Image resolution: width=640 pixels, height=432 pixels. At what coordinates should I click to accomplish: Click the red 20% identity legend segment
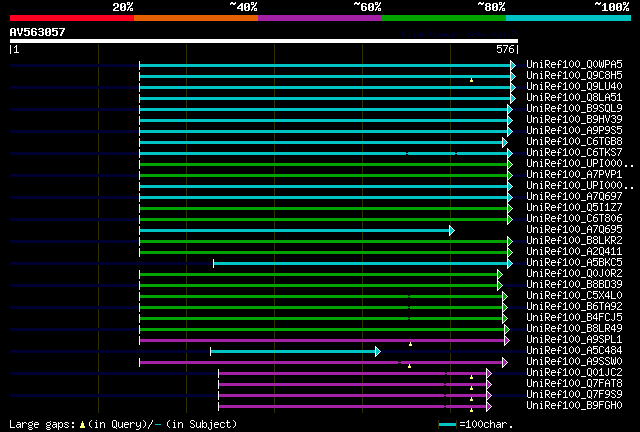point(72,18)
